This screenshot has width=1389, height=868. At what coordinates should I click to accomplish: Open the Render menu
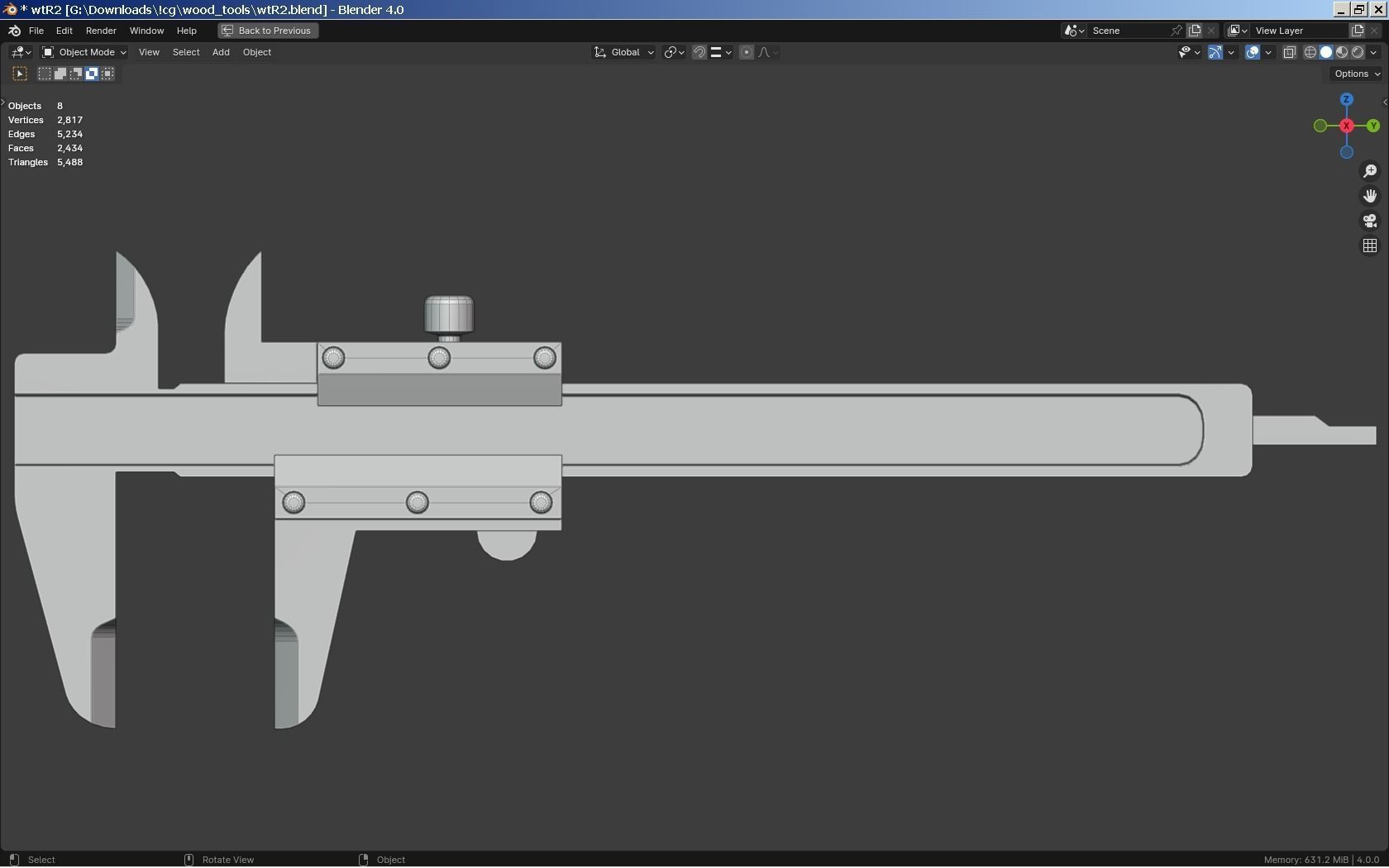101,31
